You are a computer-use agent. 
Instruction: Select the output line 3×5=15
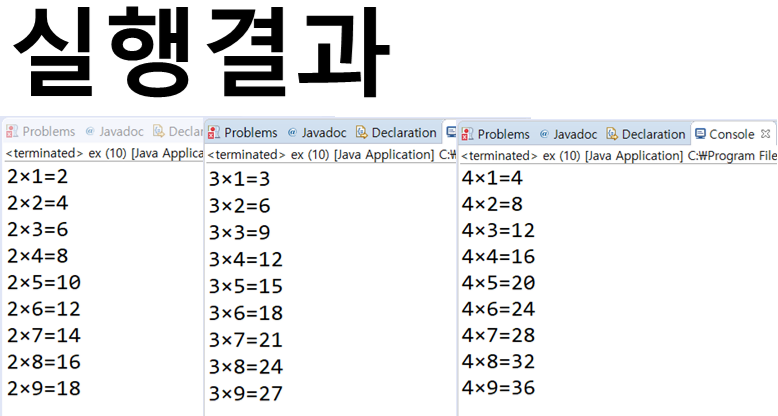click(246, 286)
